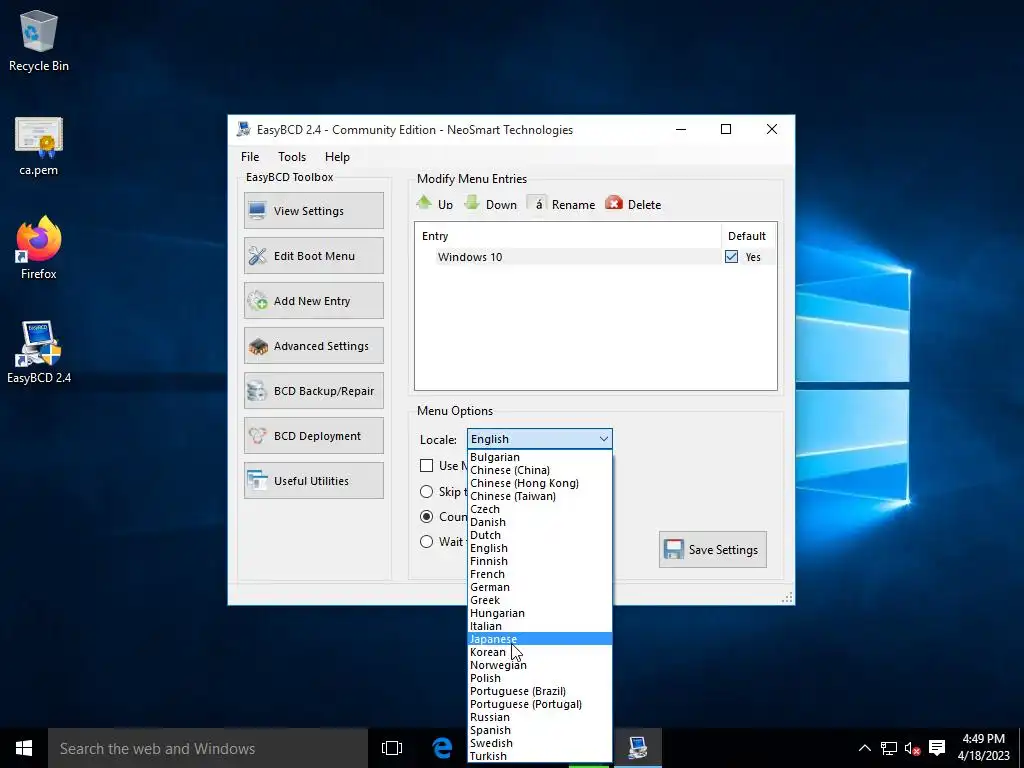Viewport: 1024px width, 768px height.
Task: Select English in the locale list
Action: [x=540, y=548]
